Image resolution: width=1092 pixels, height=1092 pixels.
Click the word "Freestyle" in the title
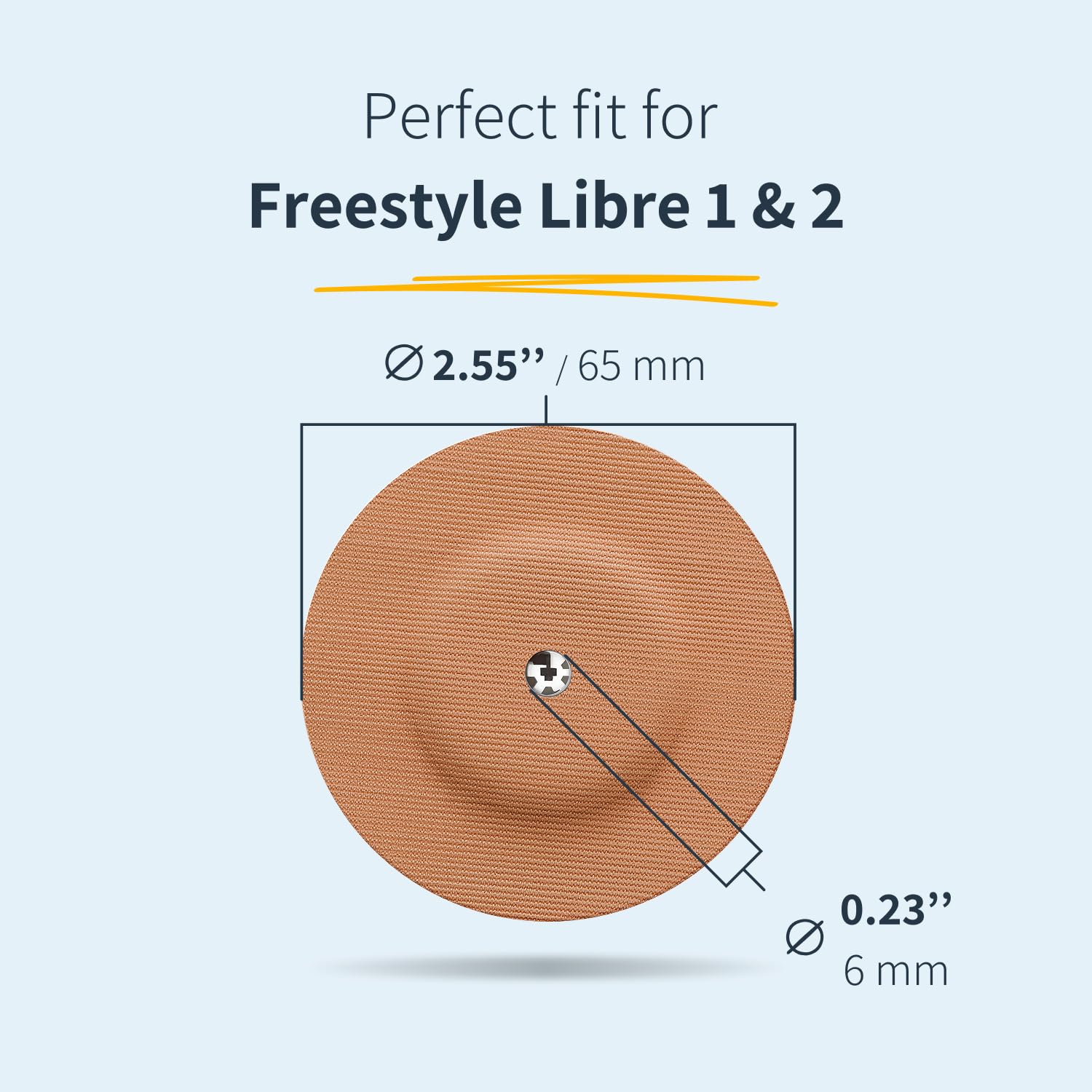[x=385, y=206]
